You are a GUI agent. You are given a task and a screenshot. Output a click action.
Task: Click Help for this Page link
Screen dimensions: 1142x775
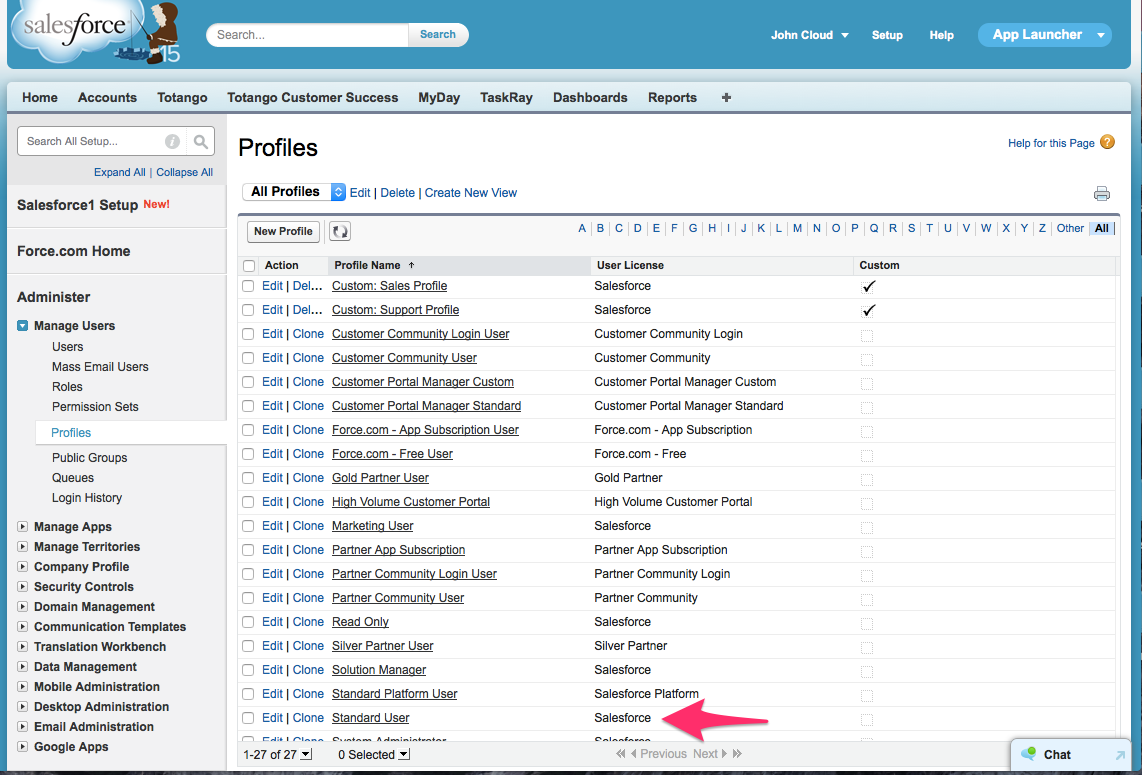[1051, 143]
